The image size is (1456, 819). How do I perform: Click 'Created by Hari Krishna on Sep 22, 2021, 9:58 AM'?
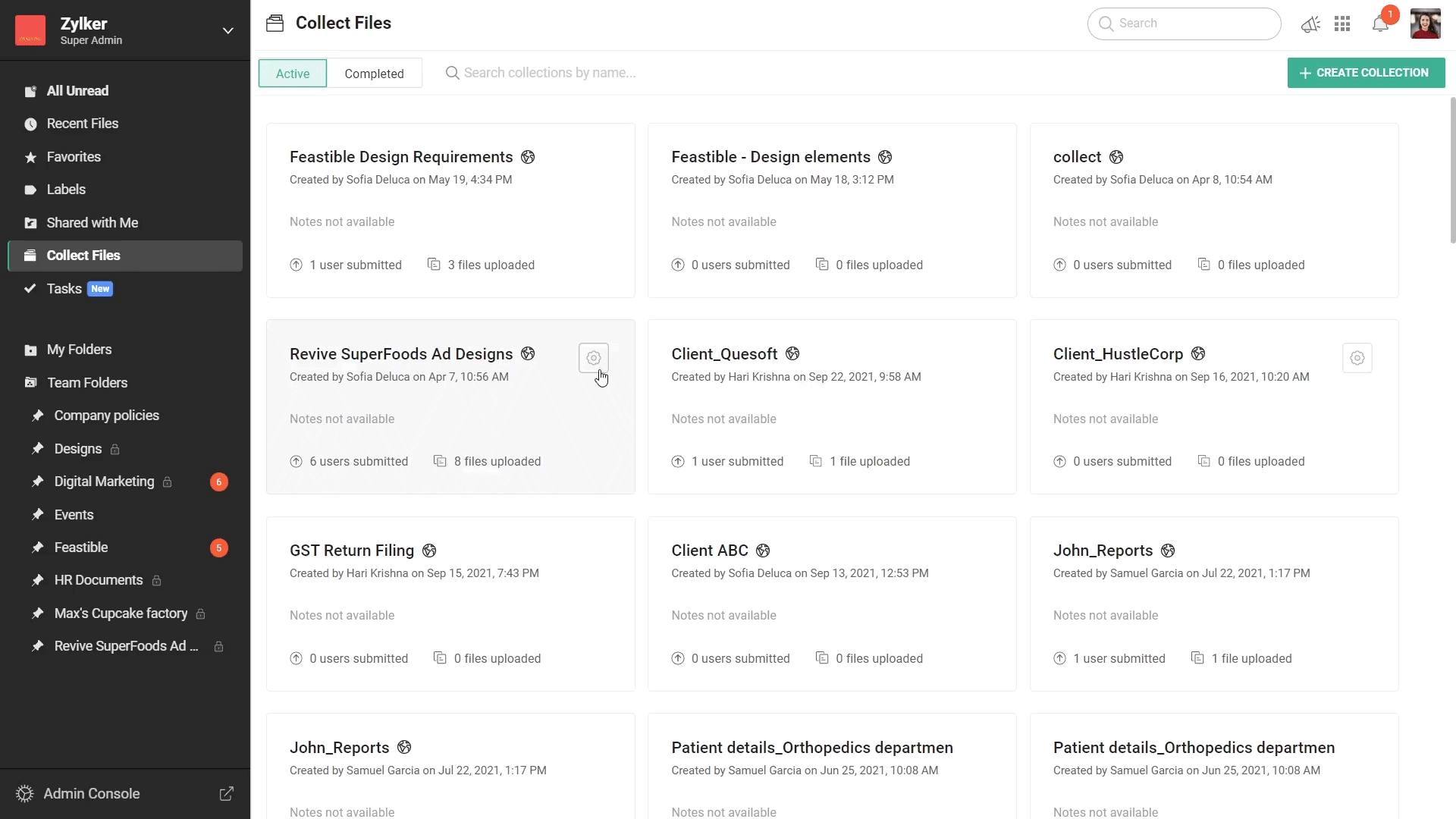click(795, 377)
